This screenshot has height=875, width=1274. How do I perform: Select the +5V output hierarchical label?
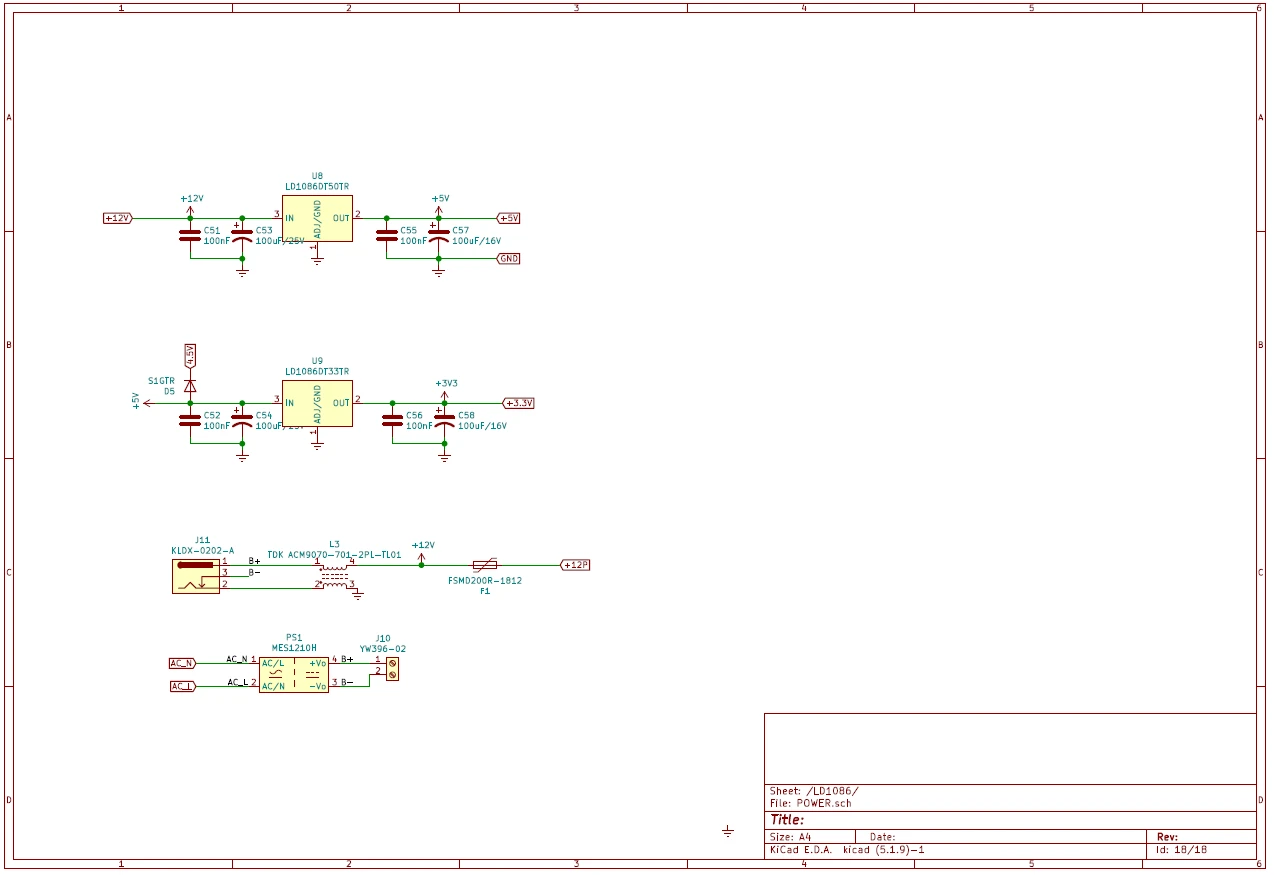point(509,218)
